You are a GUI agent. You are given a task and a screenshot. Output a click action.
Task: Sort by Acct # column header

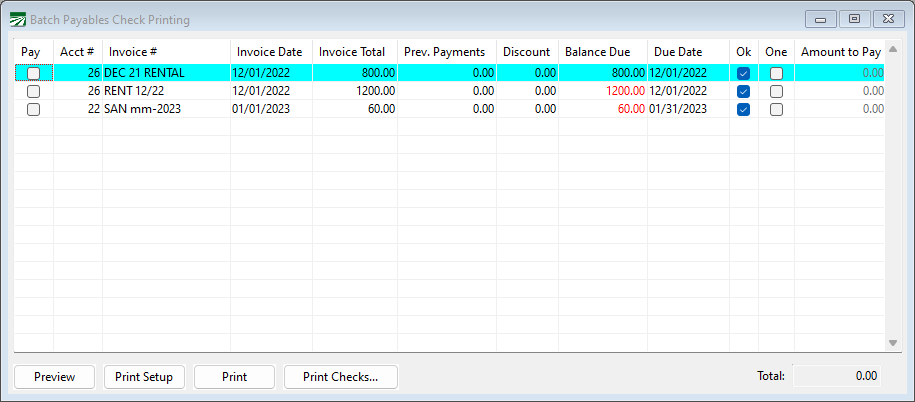[x=78, y=51]
